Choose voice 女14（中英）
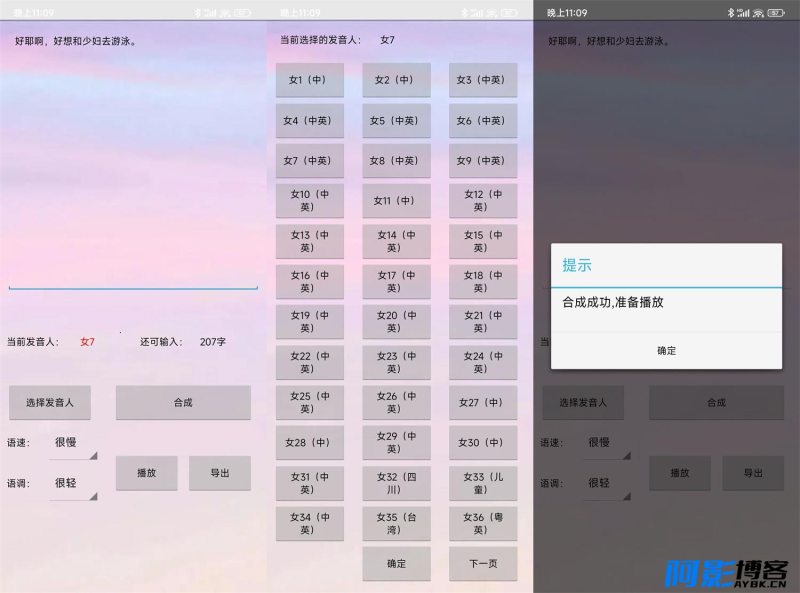The image size is (800, 593). tap(396, 241)
